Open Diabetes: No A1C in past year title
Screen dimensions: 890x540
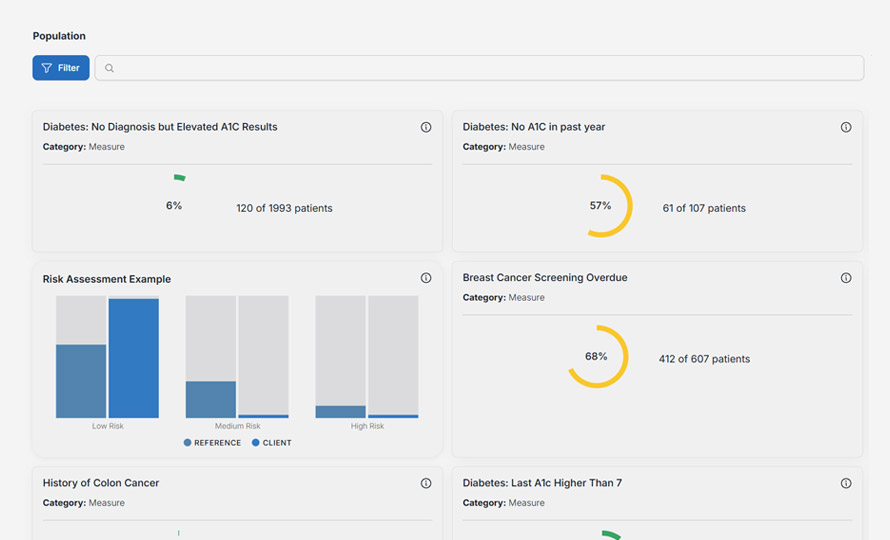[534, 127]
